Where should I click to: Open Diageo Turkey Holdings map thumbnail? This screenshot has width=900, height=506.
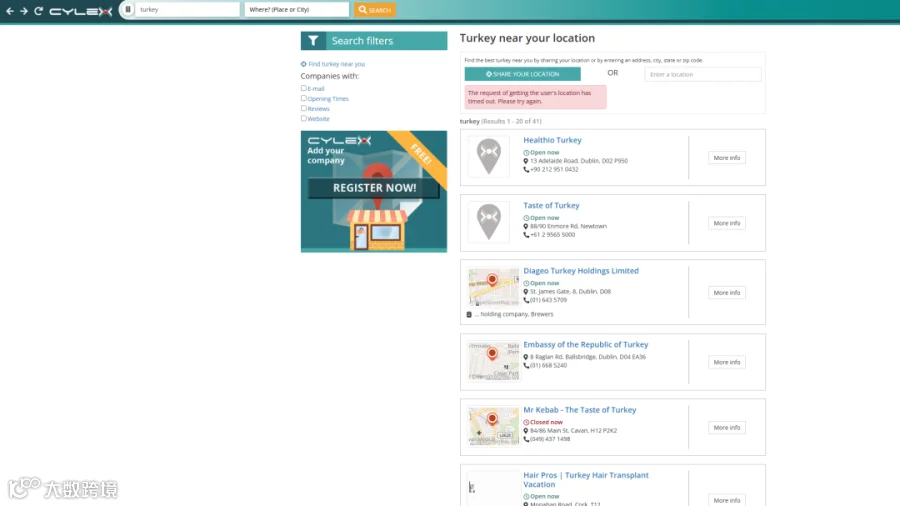point(493,287)
